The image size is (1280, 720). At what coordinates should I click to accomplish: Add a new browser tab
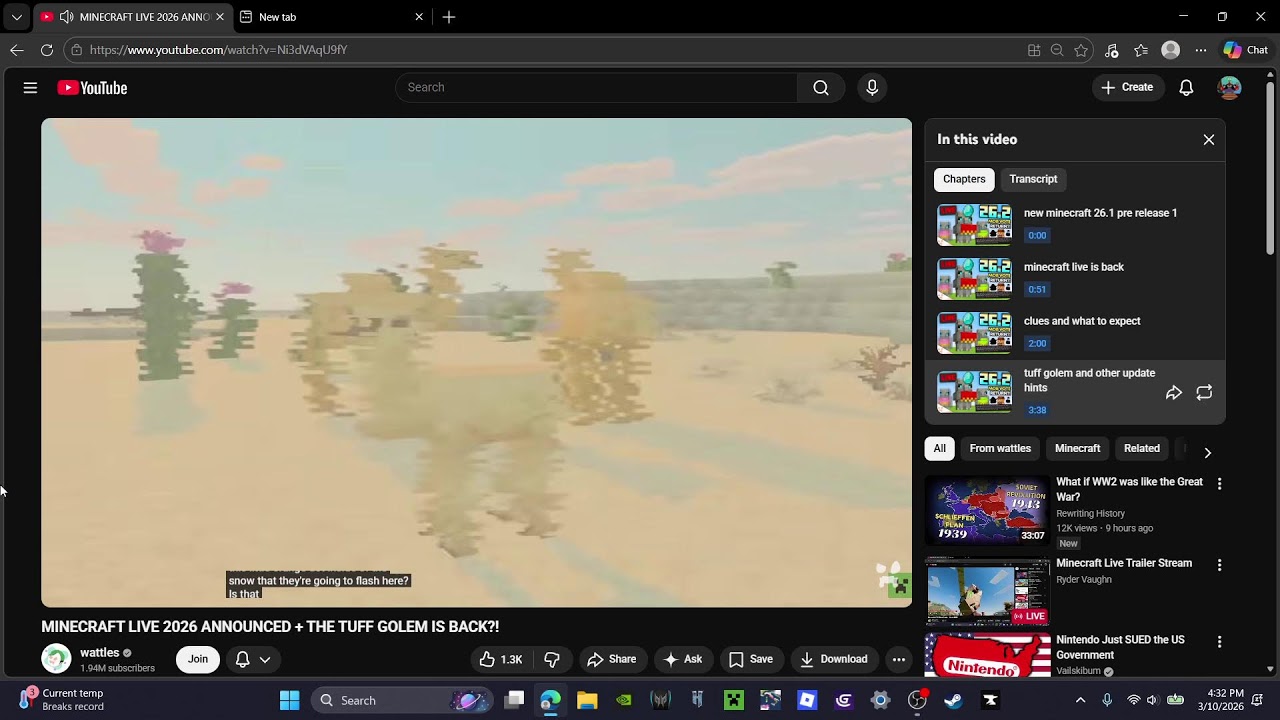(x=449, y=17)
